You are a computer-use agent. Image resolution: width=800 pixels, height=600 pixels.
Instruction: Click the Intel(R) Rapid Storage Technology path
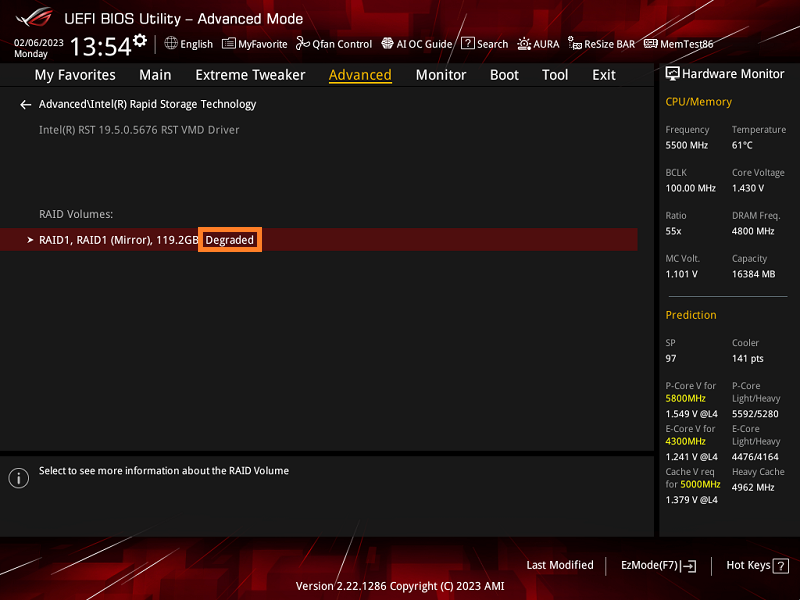(x=147, y=104)
